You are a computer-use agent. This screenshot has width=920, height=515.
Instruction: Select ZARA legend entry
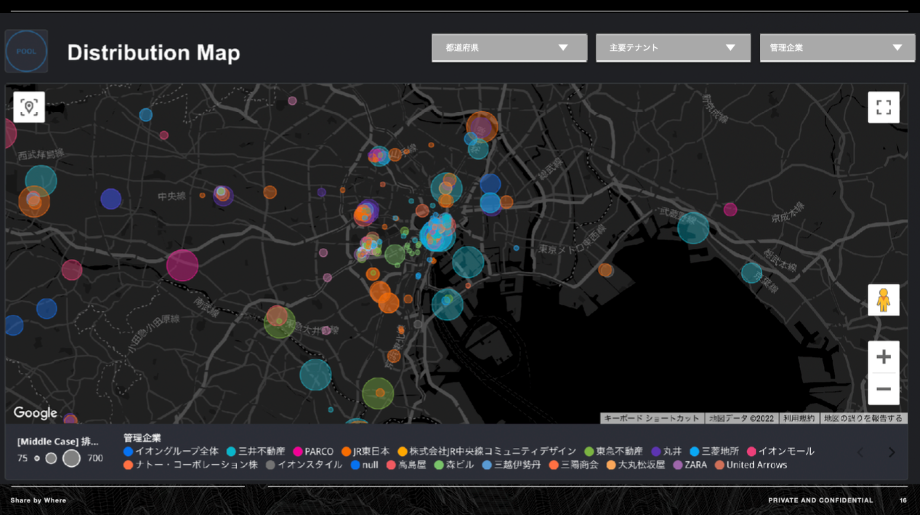tap(690, 465)
